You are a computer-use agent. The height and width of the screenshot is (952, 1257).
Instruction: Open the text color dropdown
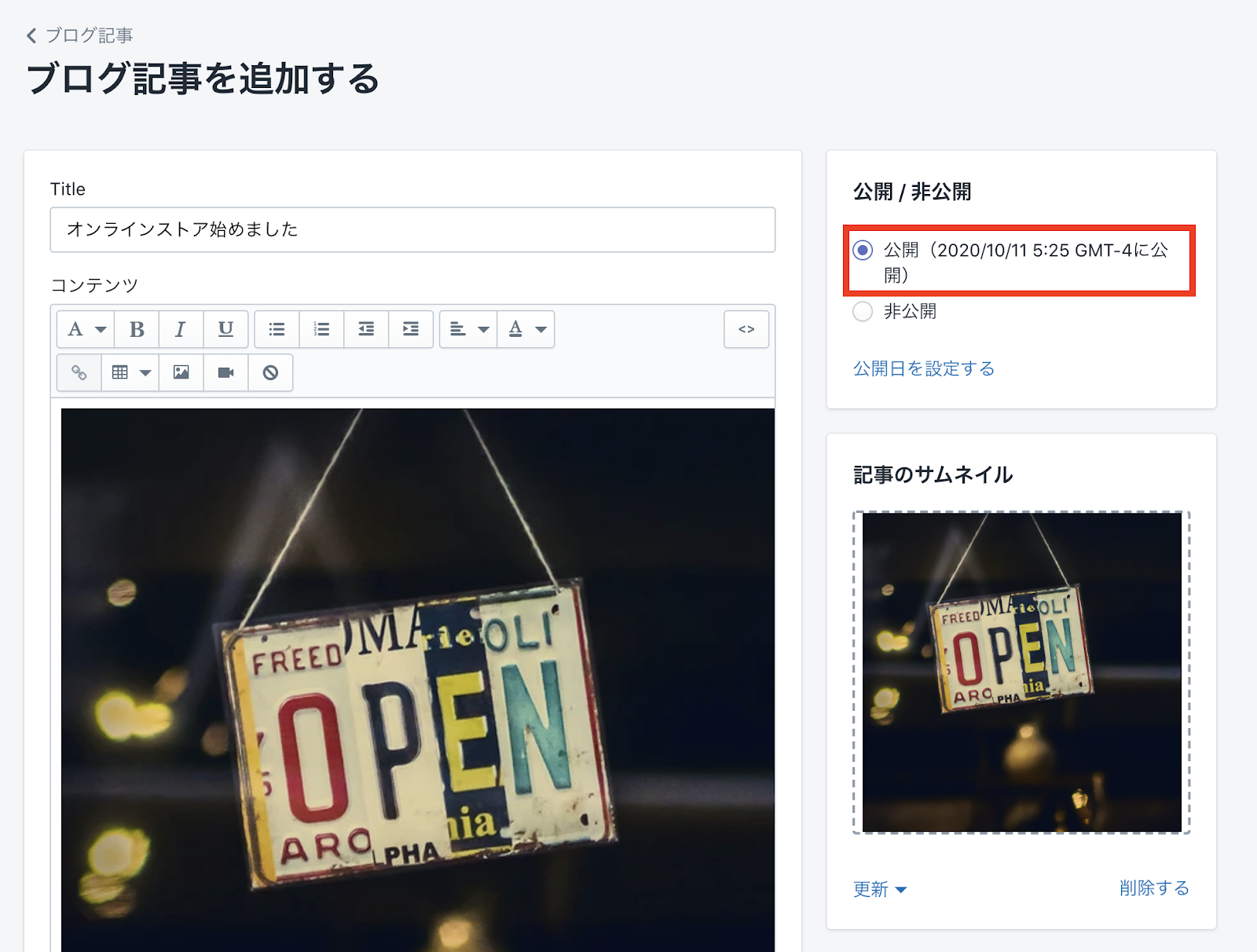point(526,329)
